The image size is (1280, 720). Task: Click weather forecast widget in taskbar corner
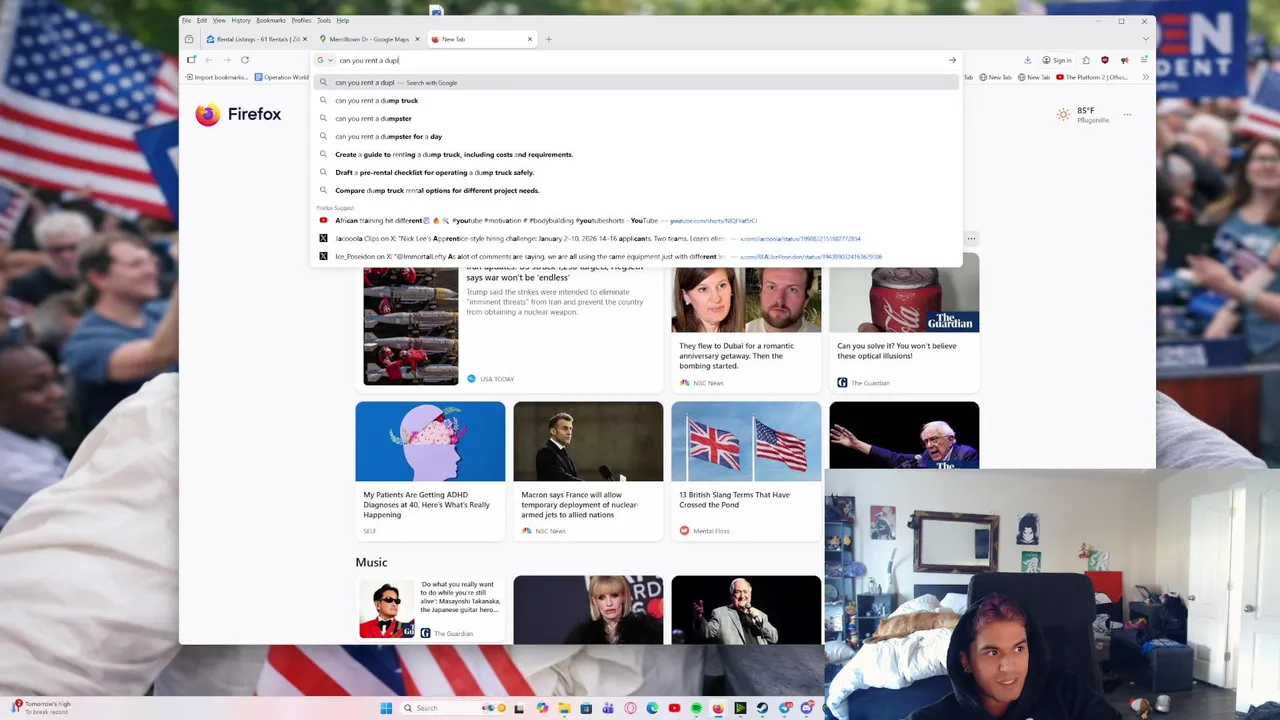(40, 707)
